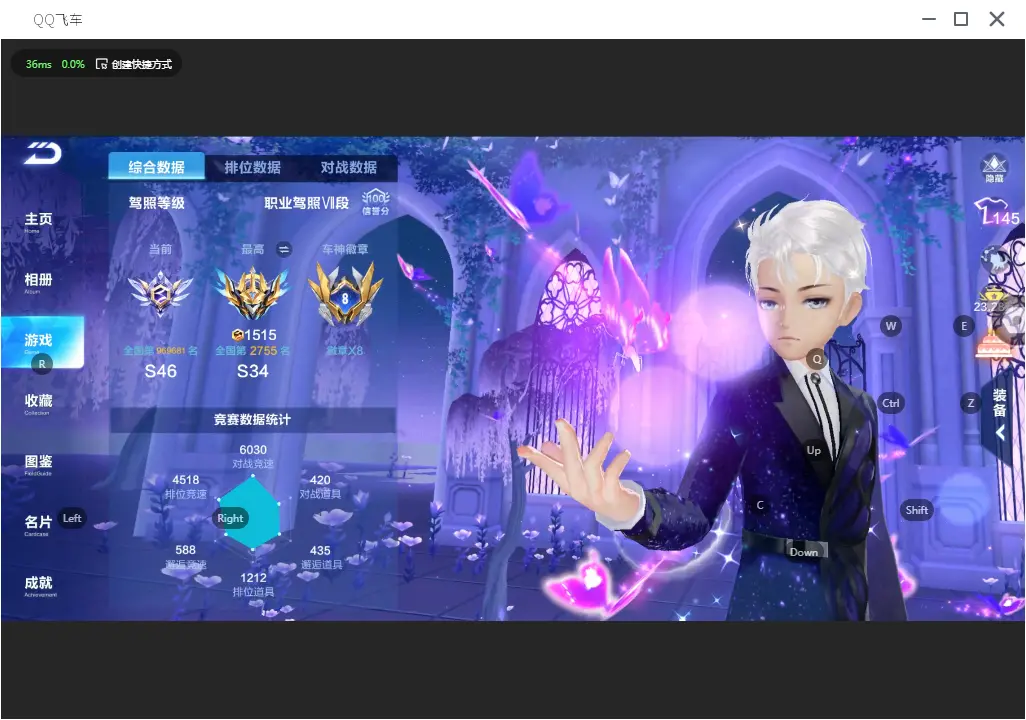Switch to the 排位数据 tab
1026x720 pixels.
(x=253, y=167)
